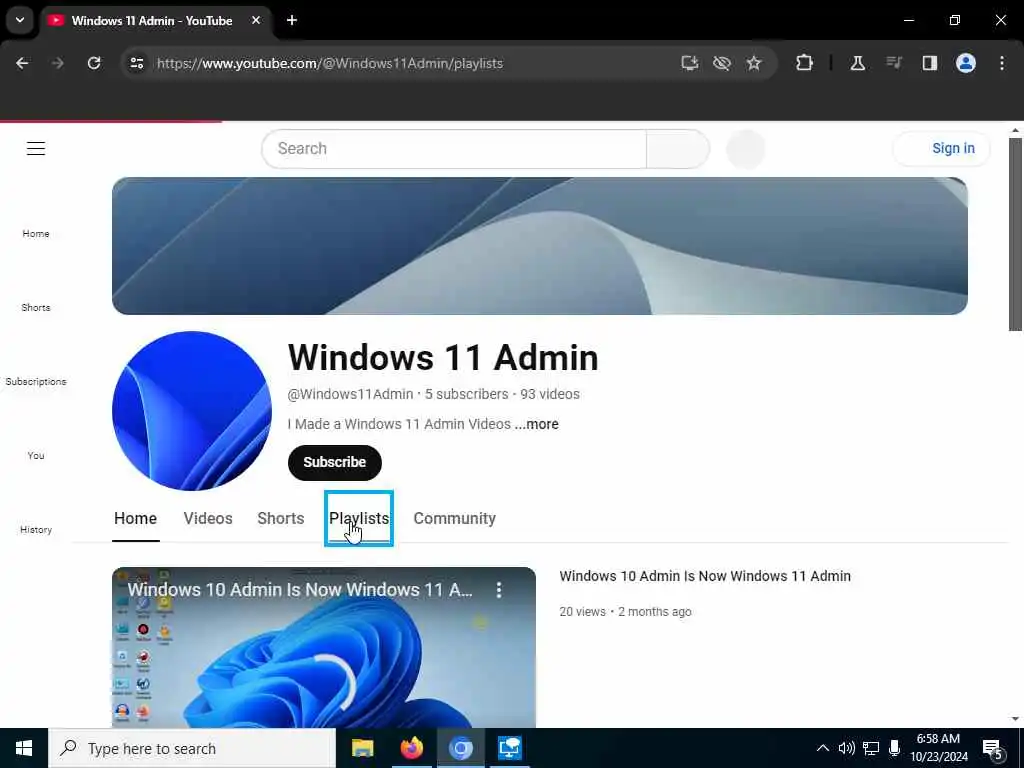Switch to Chrome taskbar icon
The image size is (1024, 768).
coord(460,748)
